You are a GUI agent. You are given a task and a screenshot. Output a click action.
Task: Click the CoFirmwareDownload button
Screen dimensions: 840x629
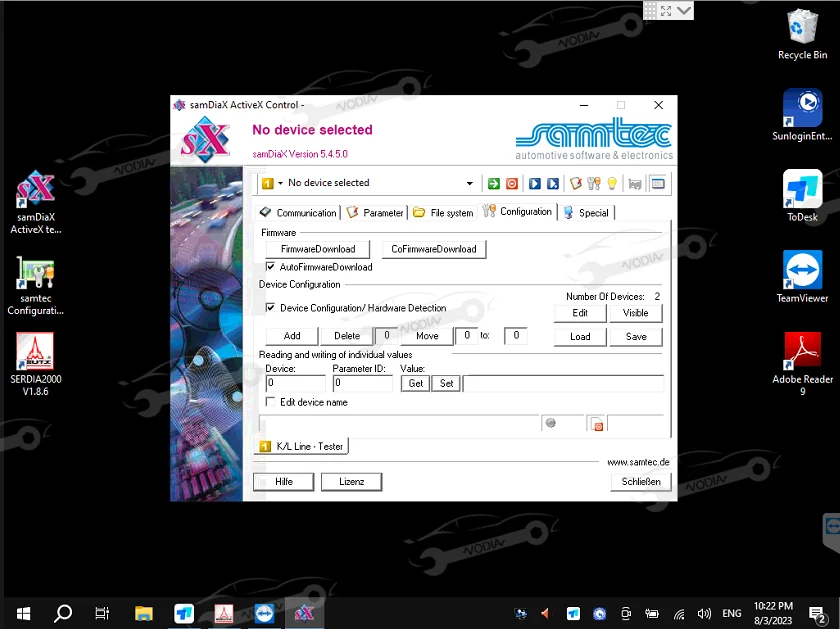434,249
